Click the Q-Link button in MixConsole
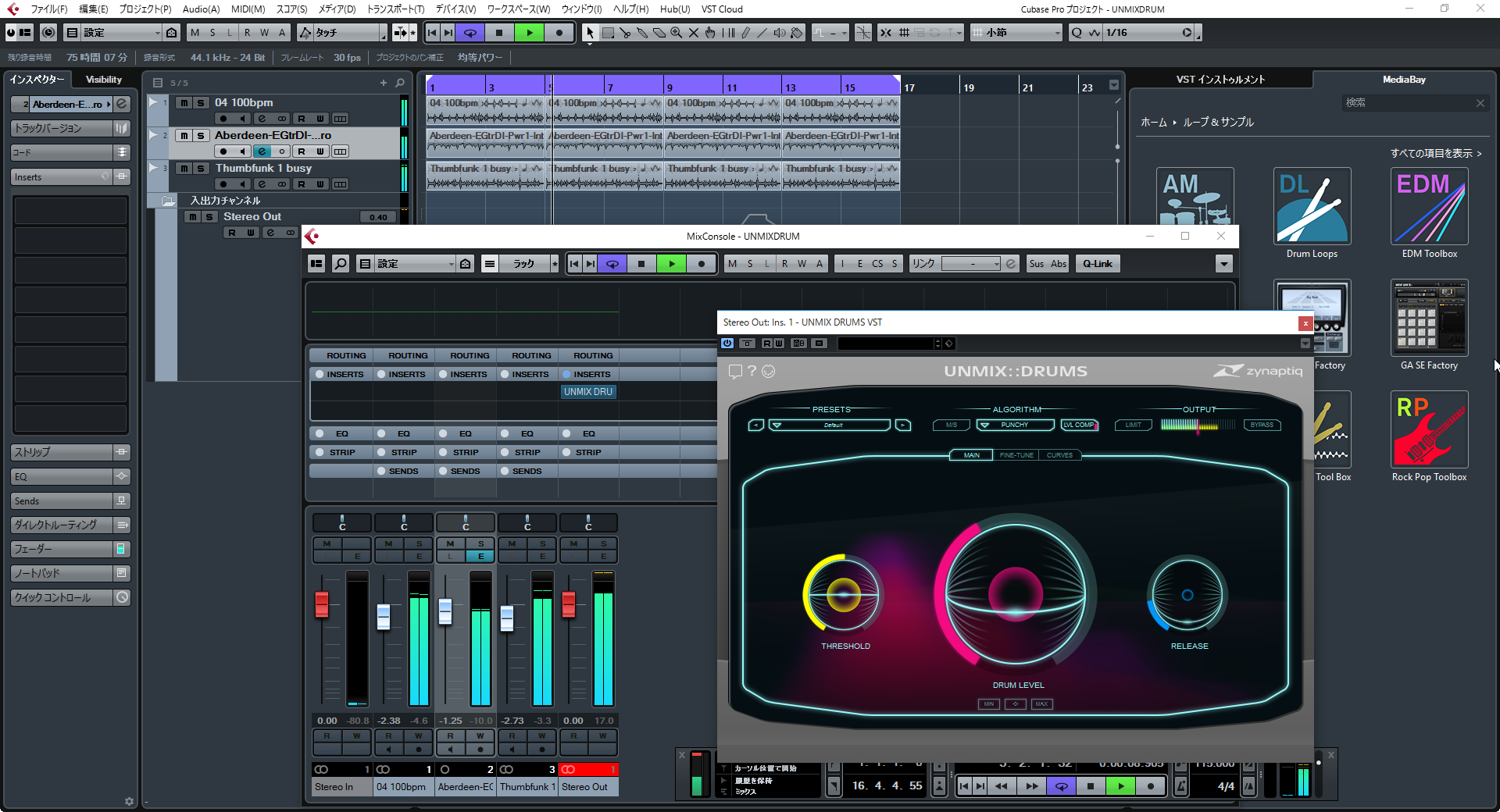 (1098, 264)
